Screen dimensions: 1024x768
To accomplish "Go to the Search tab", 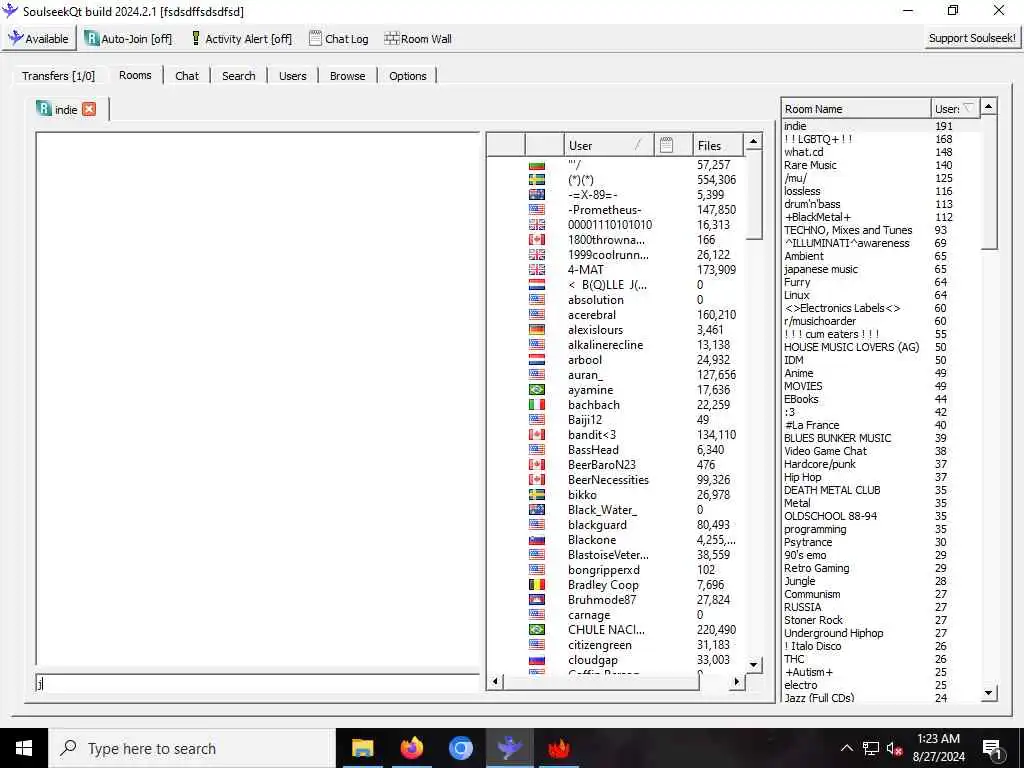I will coord(238,76).
